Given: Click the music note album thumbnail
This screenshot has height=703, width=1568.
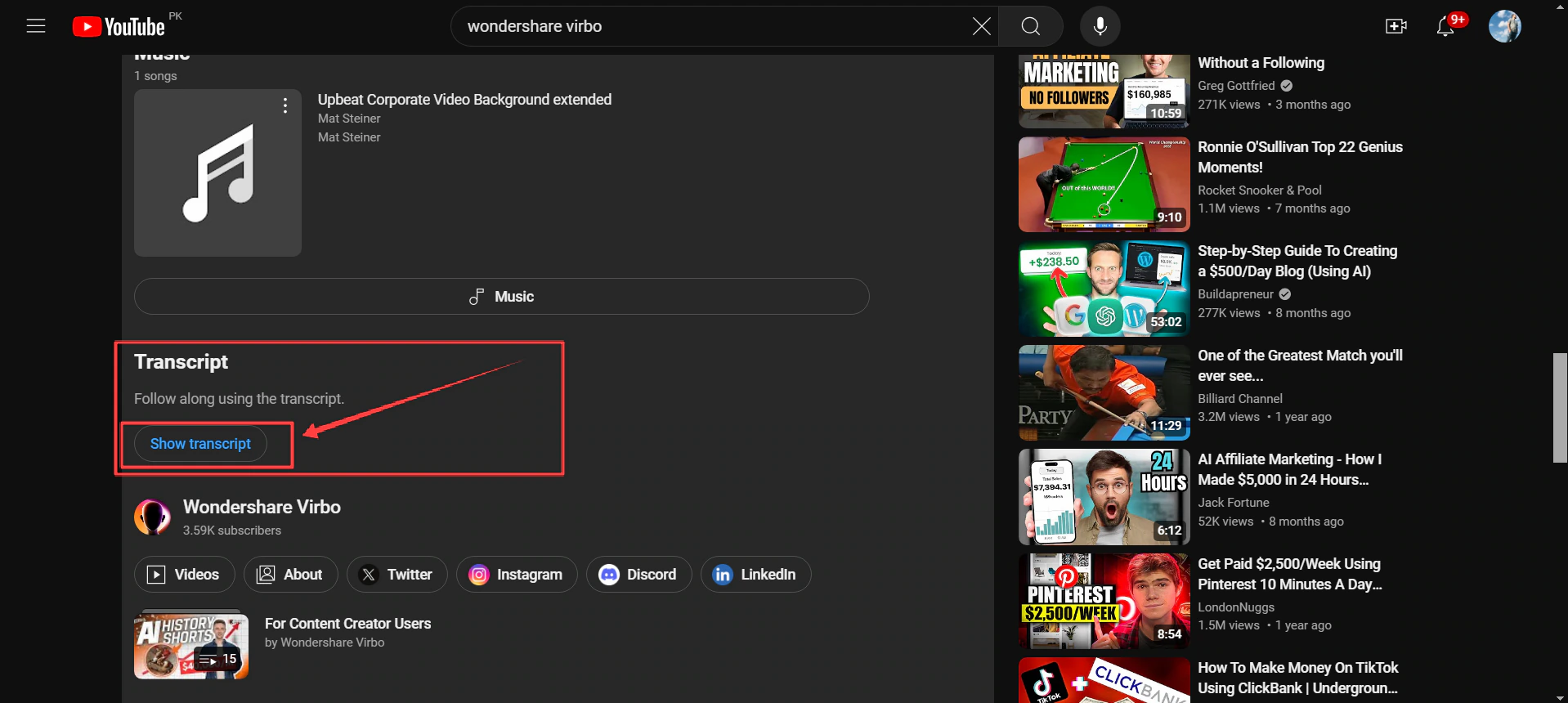Looking at the screenshot, I should 217,172.
